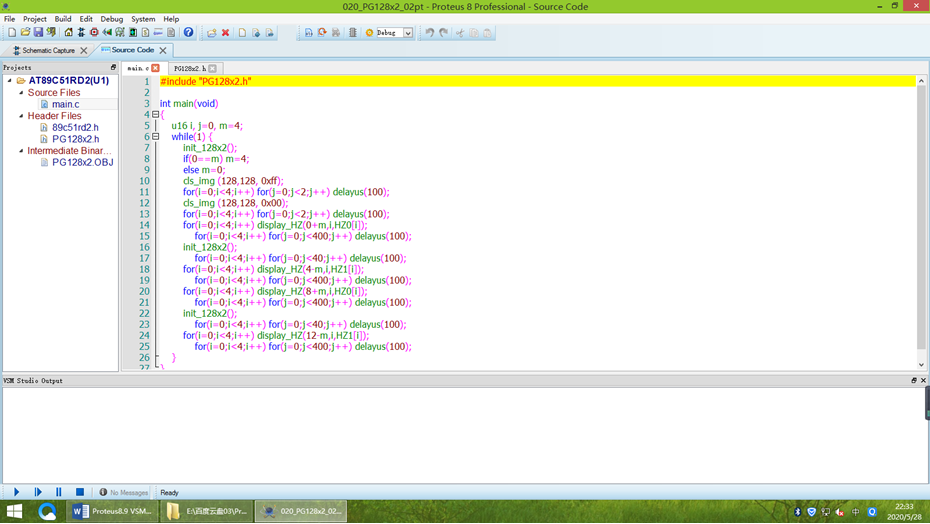Open the Project menu
This screenshot has width=930, height=524.
(34, 19)
